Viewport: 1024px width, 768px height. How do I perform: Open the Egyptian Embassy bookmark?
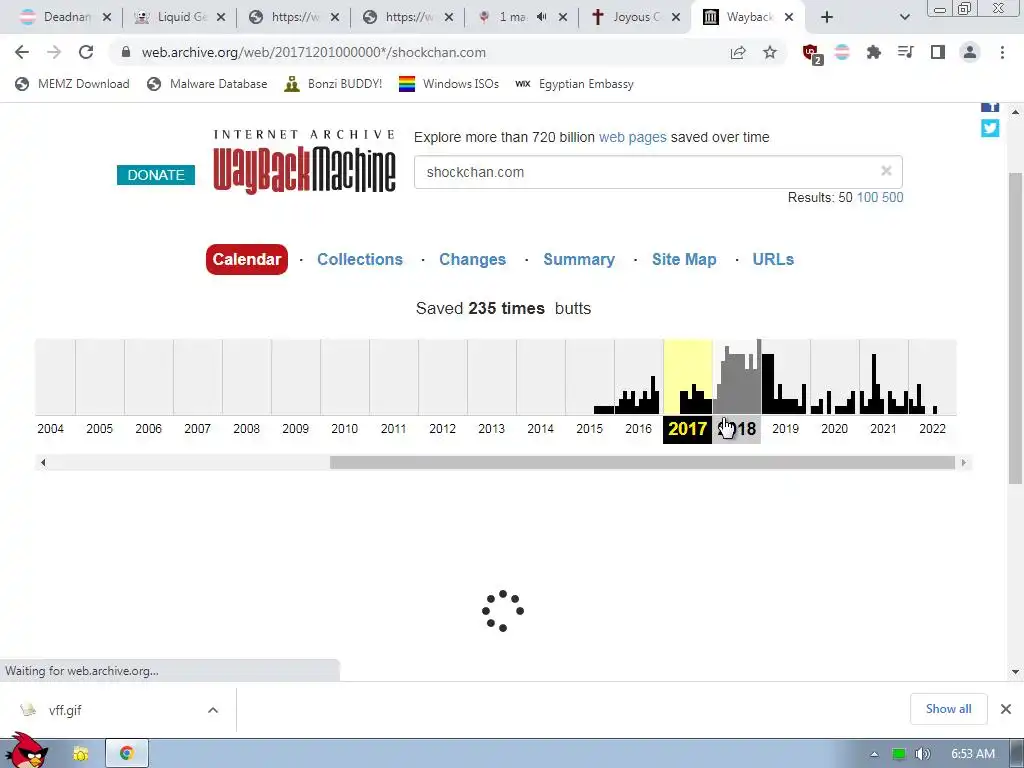coord(574,84)
